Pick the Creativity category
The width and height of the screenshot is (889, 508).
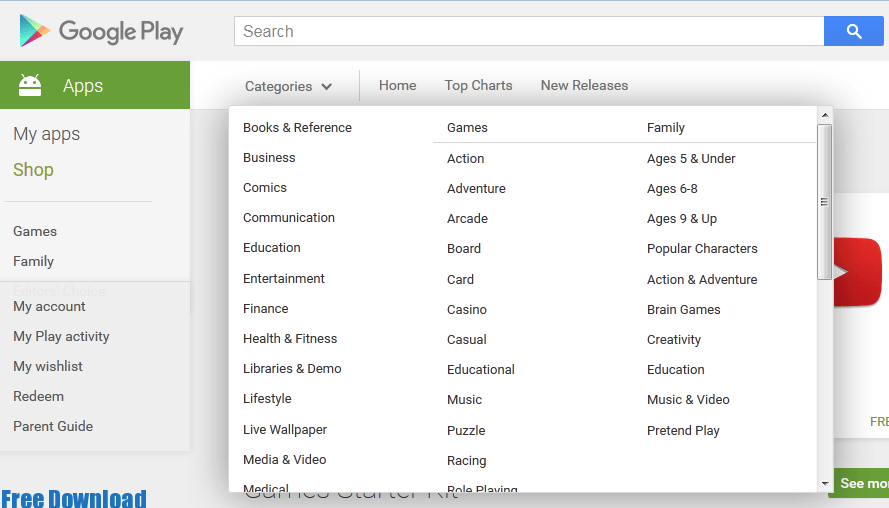point(674,340)
